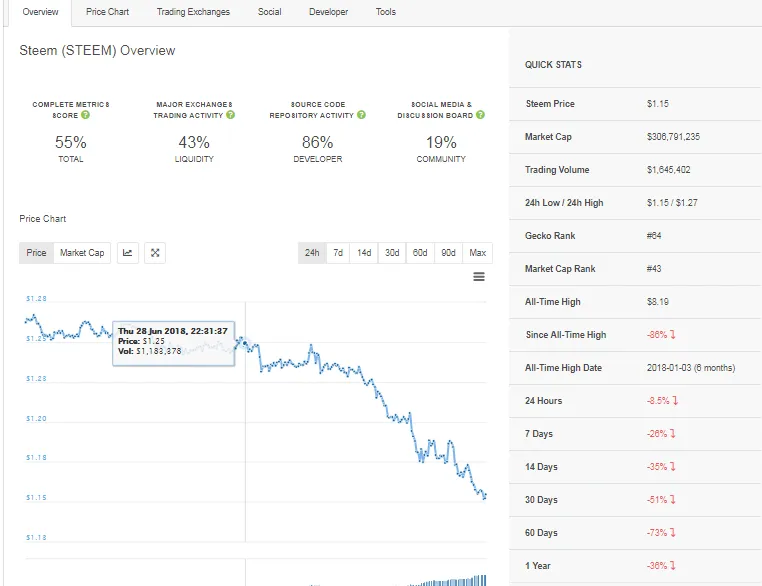Image resolution: width=762 pixels, height=586 pixels.
Task: Click the highlighted data point on price line
Action: 245,344
